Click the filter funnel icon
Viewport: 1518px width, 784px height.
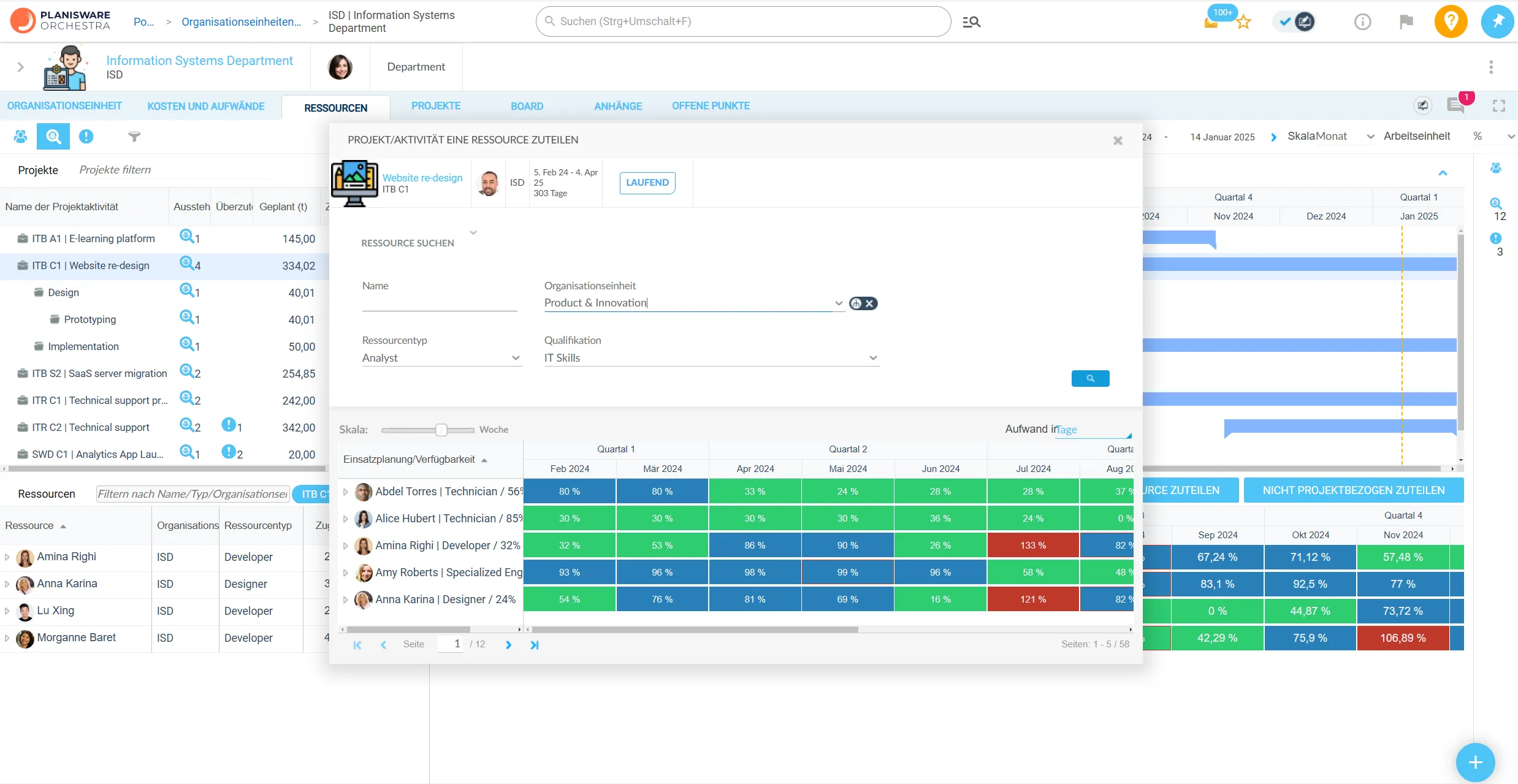[x=134, y=137]
